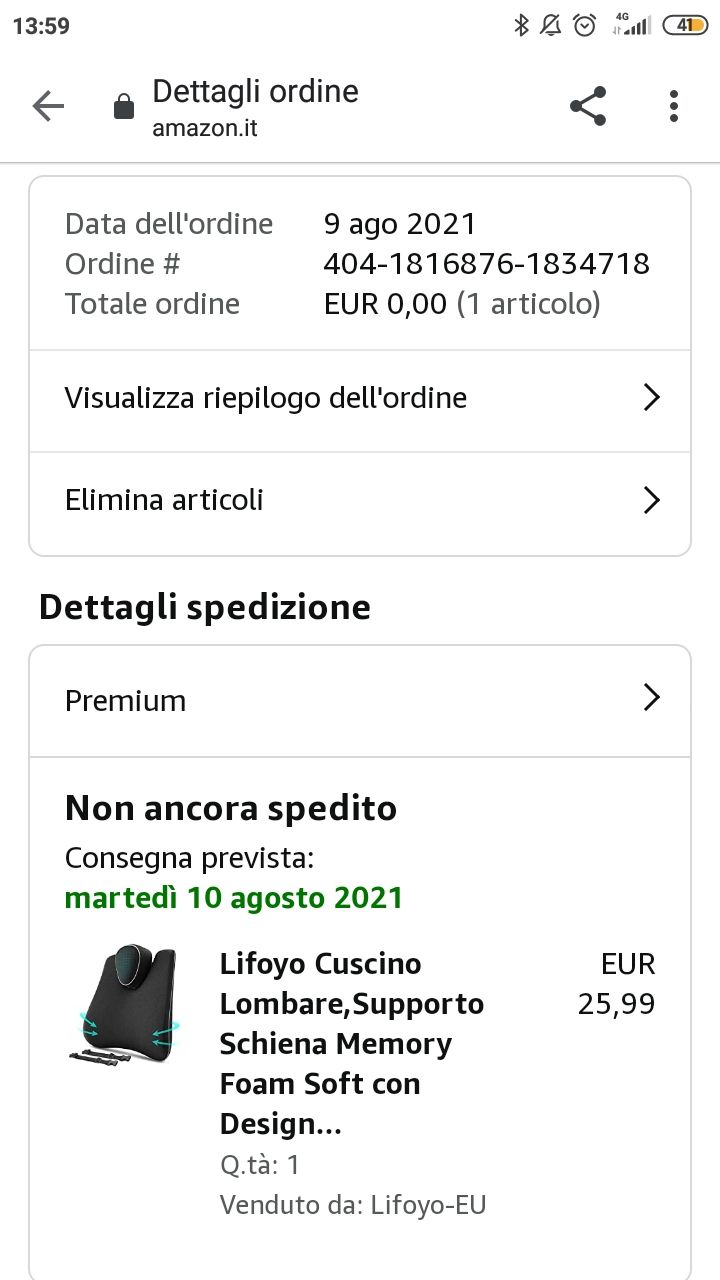Tap the alarm clock status icon
Screen dimensions: 720x1280
coord(585,26)
